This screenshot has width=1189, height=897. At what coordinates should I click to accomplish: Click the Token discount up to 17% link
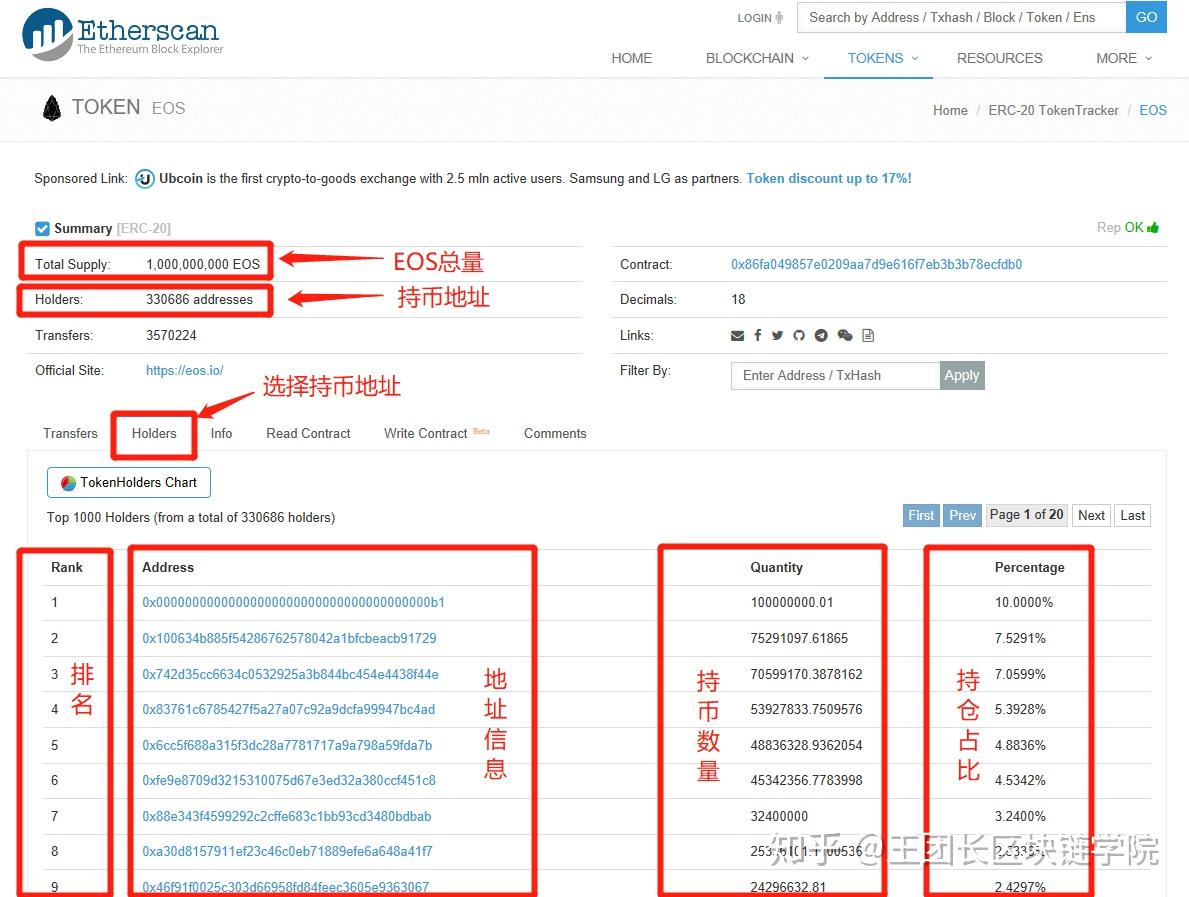click(829, 179)
